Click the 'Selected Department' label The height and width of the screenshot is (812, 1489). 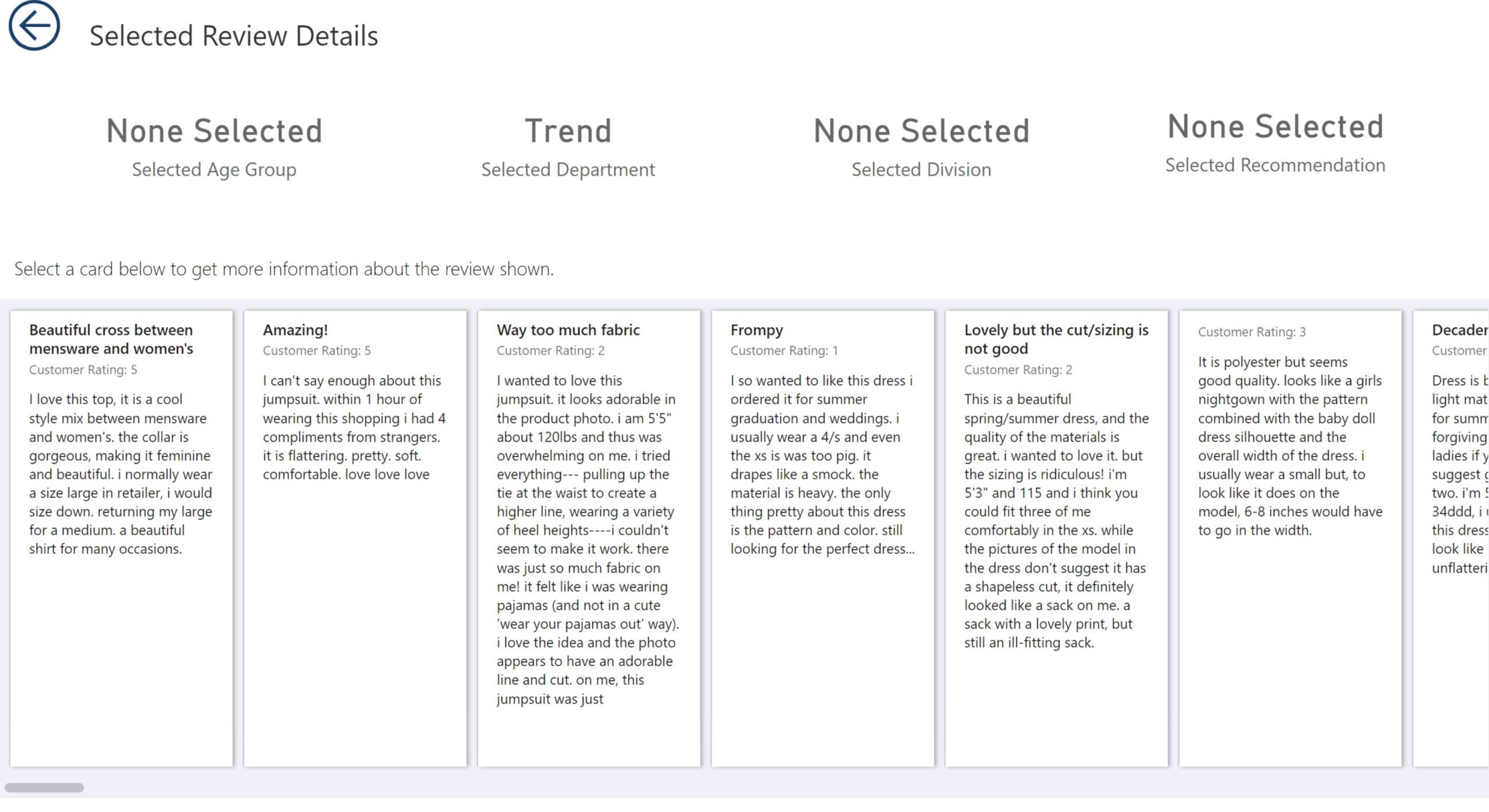tap(568, 169)
